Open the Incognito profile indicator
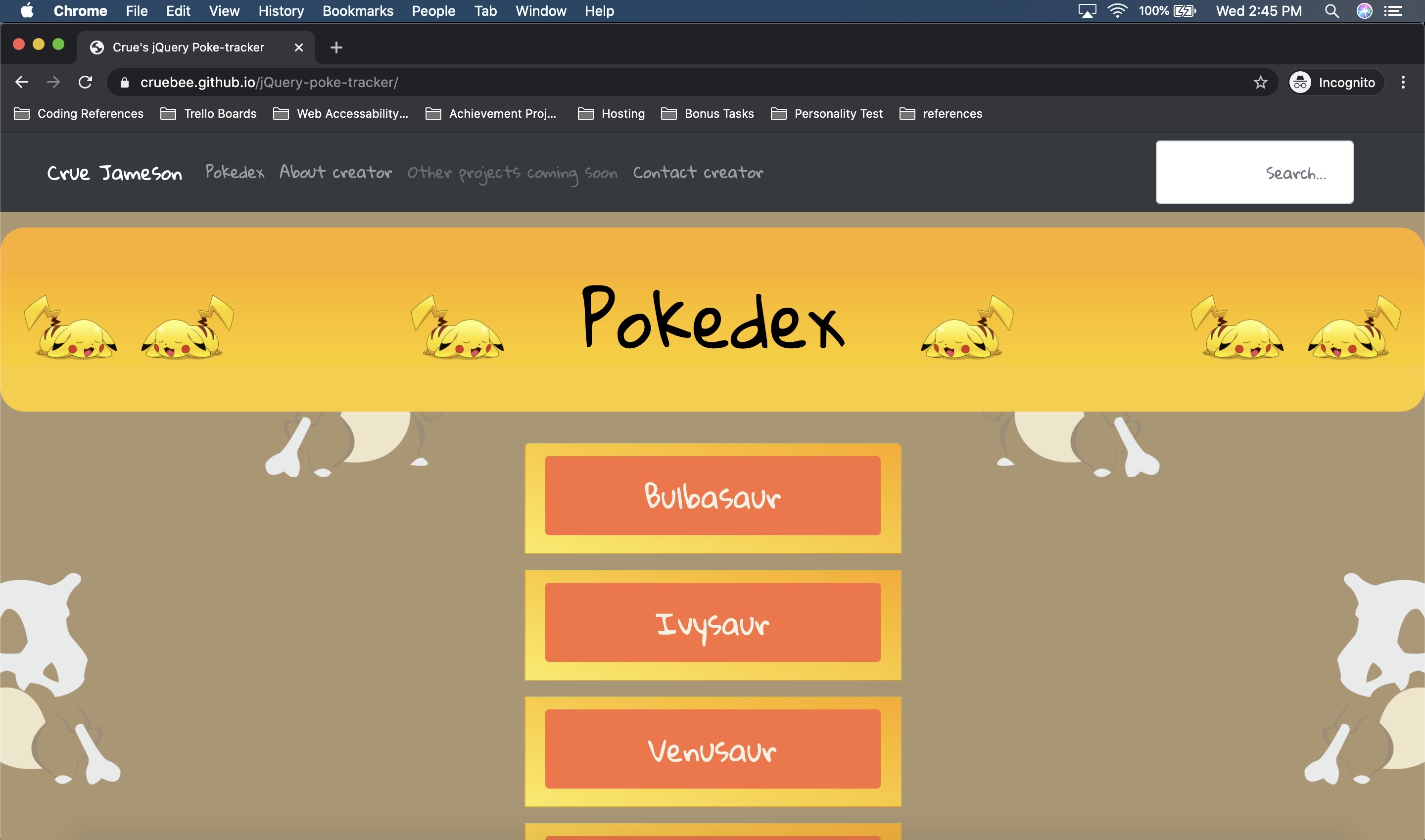 pyautogui.click(x=1335, y=82)
